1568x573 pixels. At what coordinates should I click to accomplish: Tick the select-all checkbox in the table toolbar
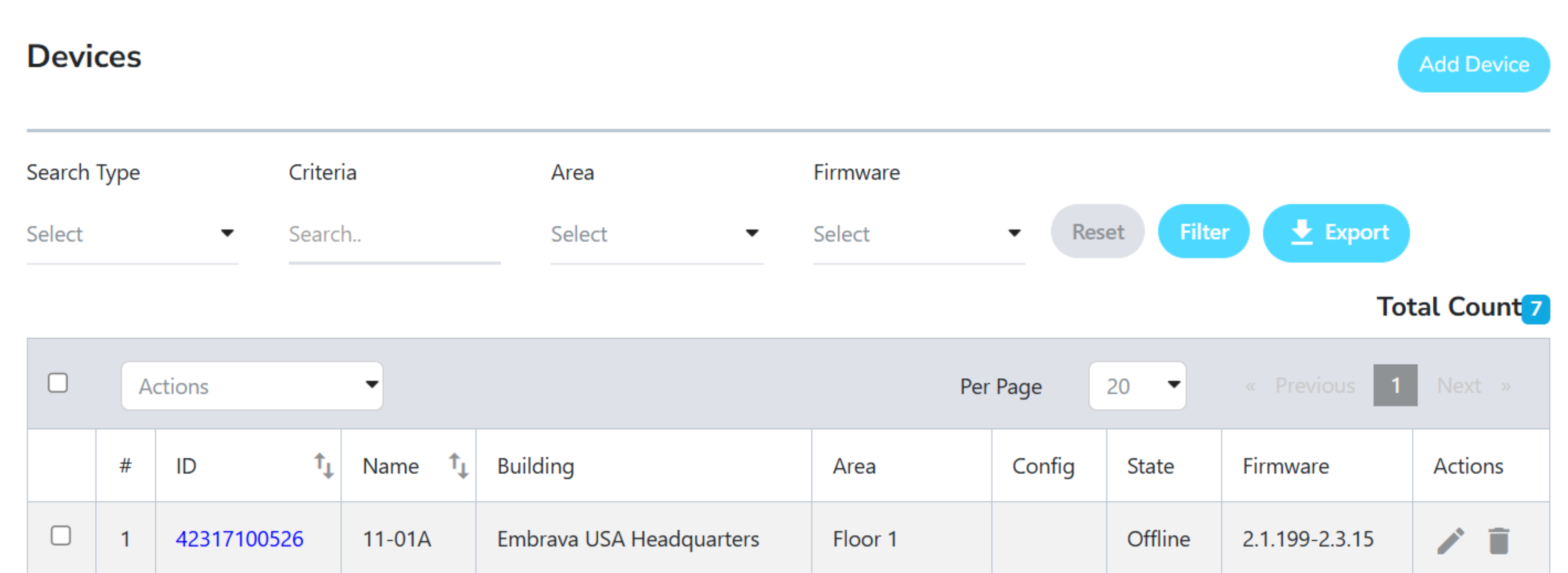58,383
